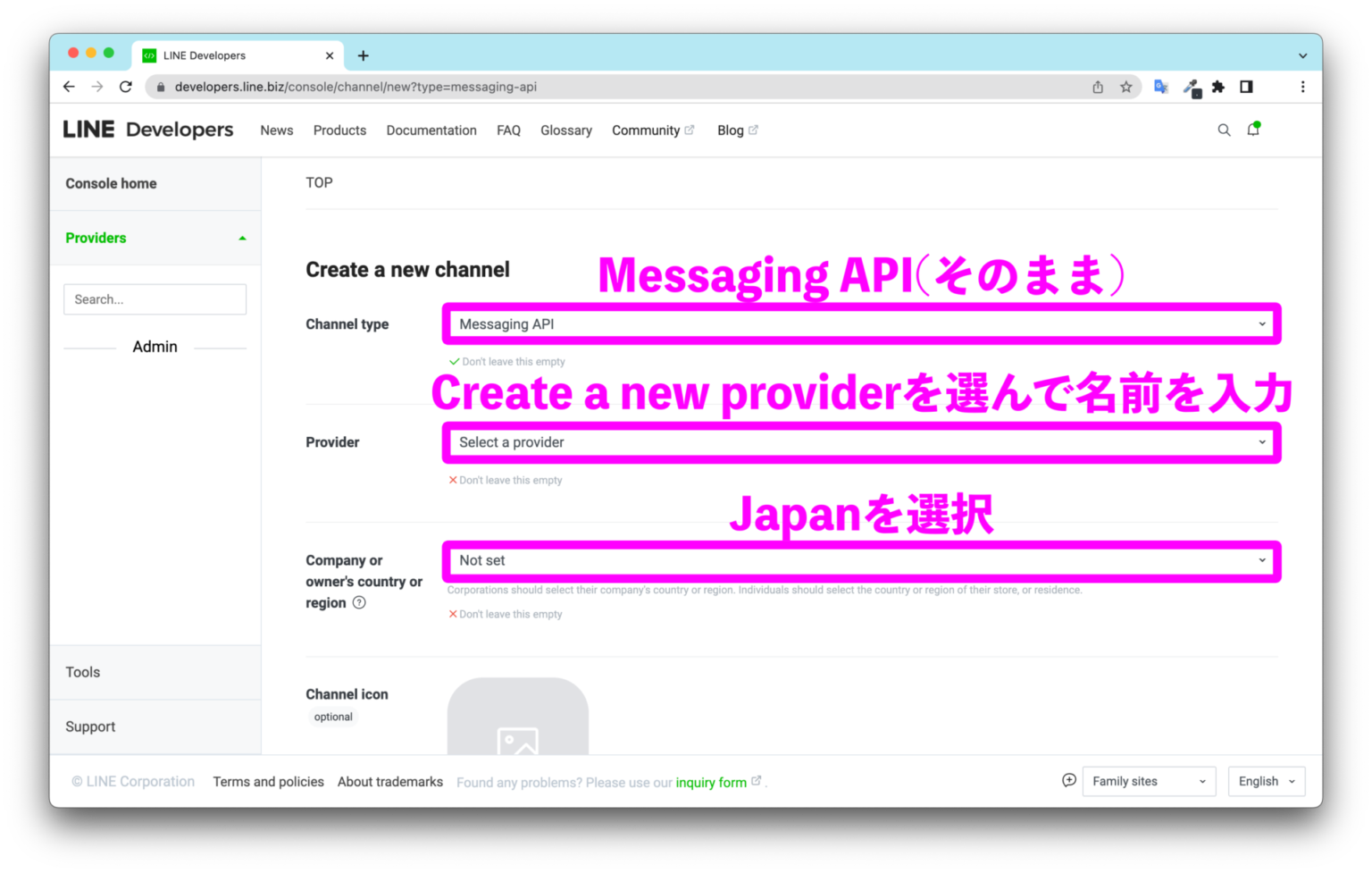Open the browser extensions puzzle icon
1372x873 pixels.
pos(1217,87)
